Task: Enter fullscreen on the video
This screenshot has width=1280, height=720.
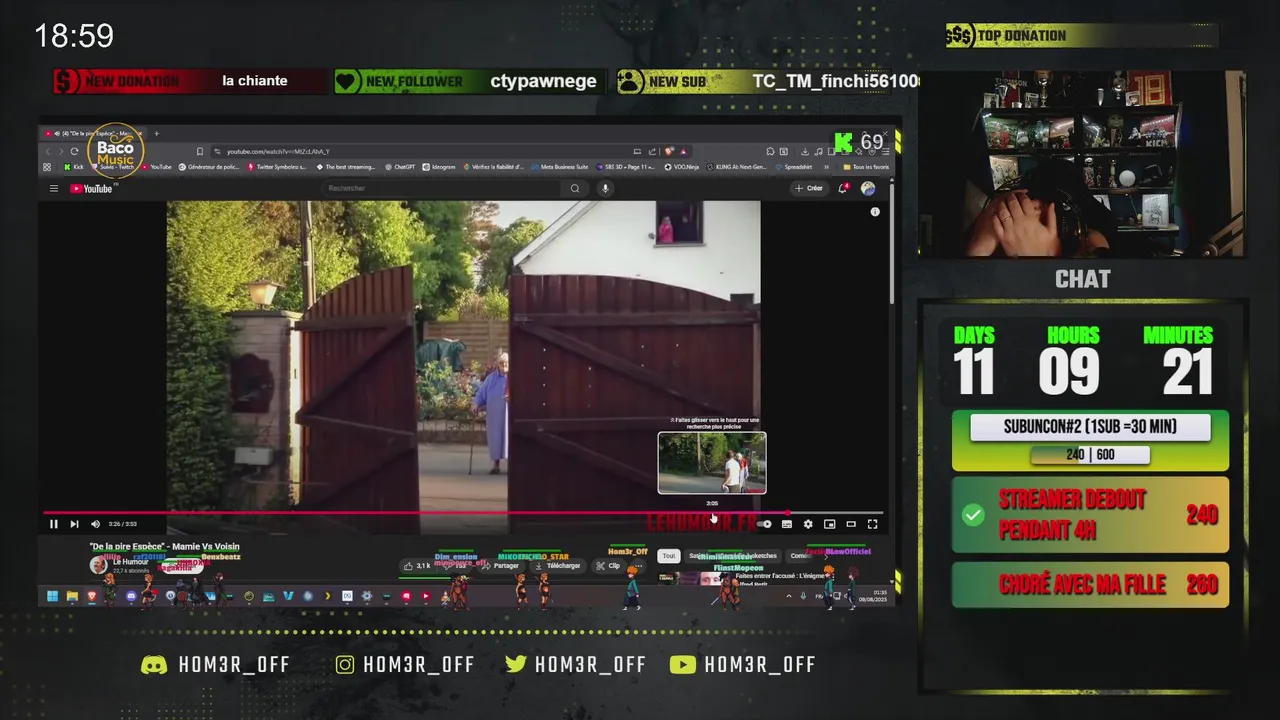Action: (x=872, y=524)
